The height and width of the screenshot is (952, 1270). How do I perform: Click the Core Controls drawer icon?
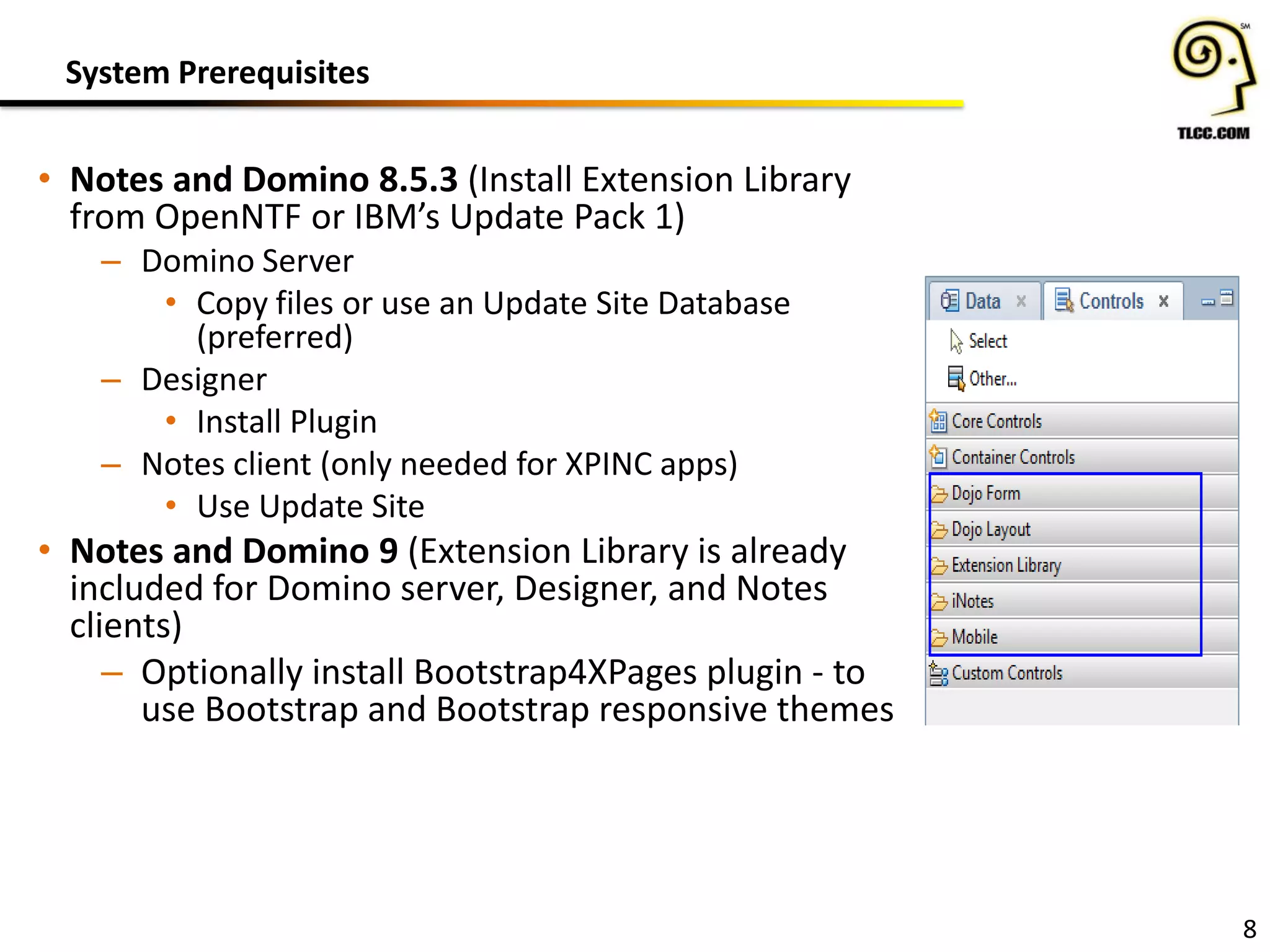click(x=938, y=421)
